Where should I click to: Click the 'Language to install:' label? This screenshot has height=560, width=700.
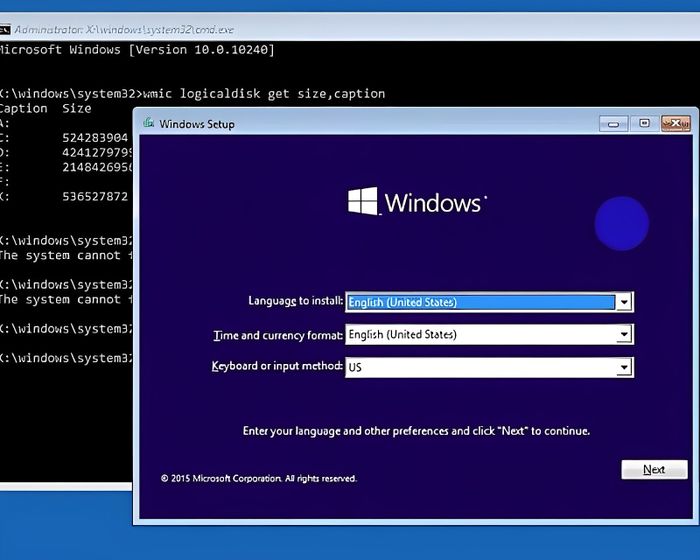[x=296, y=301]
